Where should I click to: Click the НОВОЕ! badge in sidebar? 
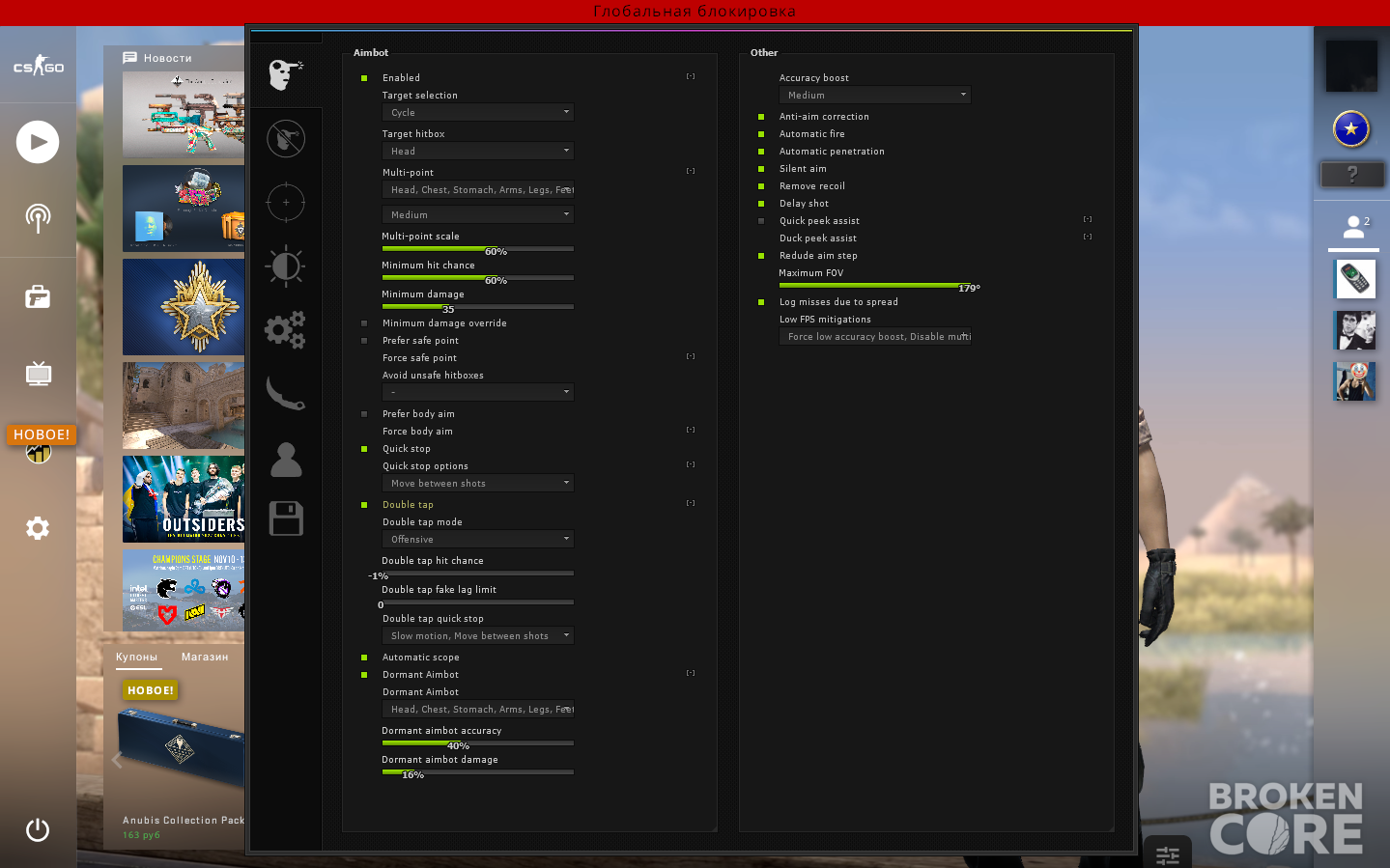(x=42, y=434)
